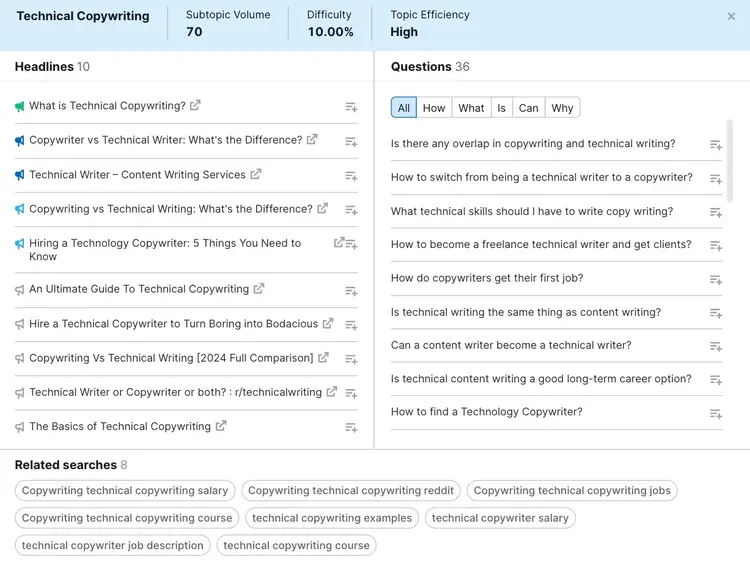
Task: Click related search technical copywriter salary
Action: tap(500, 518)
